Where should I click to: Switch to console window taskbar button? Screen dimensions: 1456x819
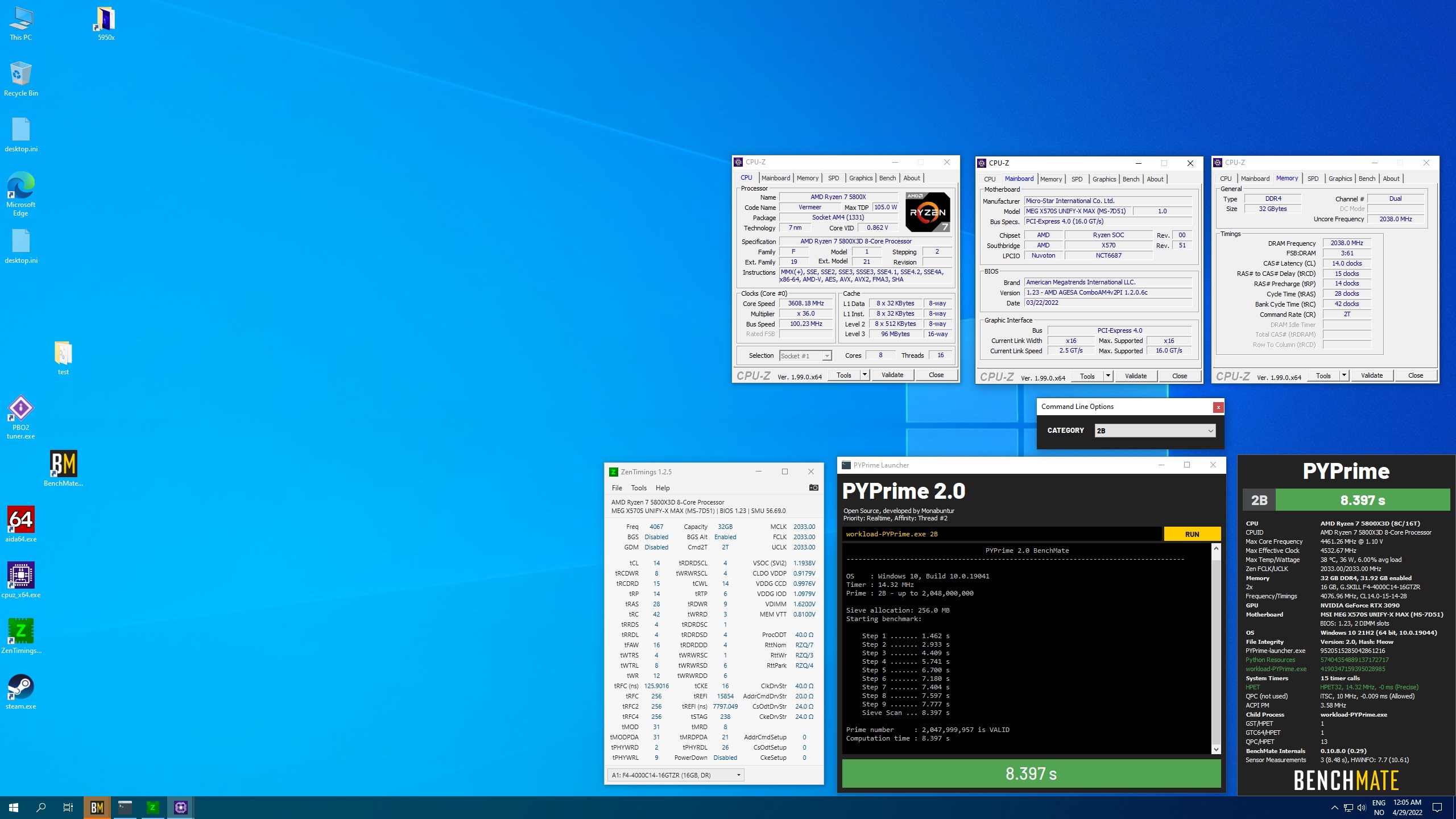click(x=125, y=807)
